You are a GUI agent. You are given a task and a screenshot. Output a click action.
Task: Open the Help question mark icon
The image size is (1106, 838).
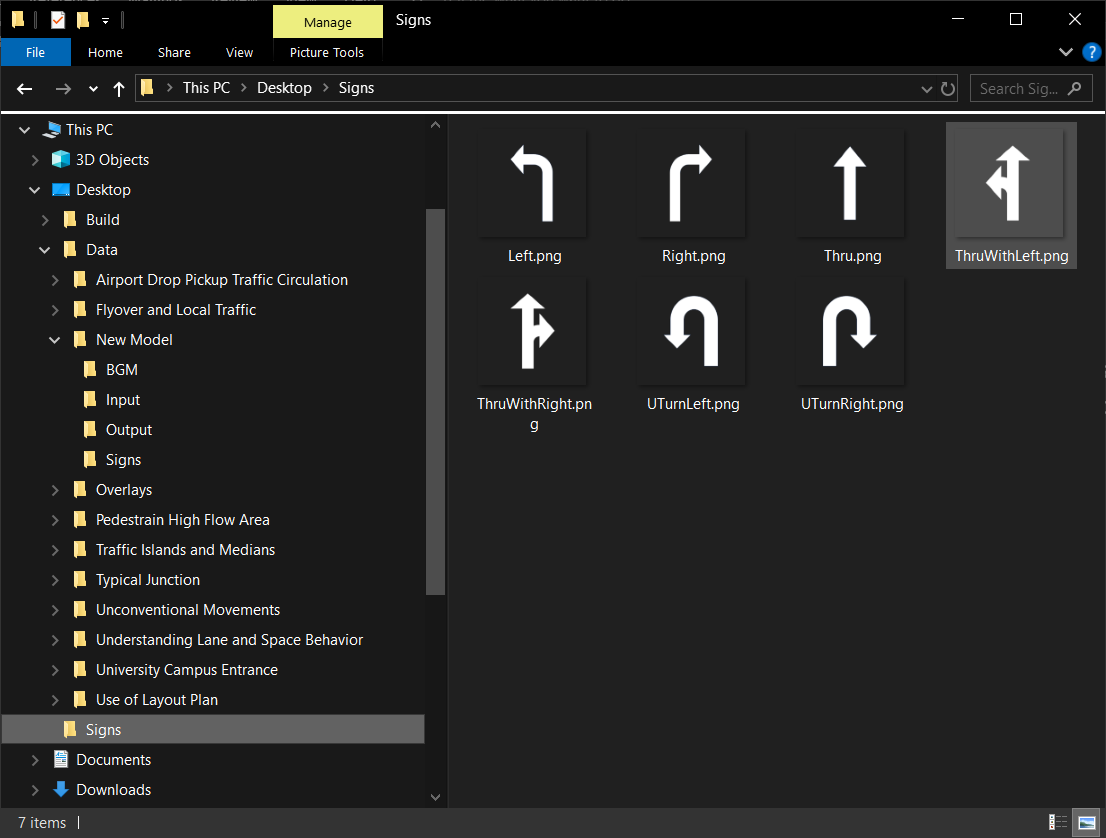tap(1091, 52)
